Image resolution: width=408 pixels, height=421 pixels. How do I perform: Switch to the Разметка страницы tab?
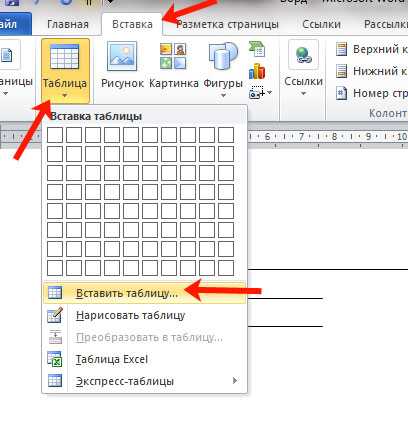tap(227, 24)
